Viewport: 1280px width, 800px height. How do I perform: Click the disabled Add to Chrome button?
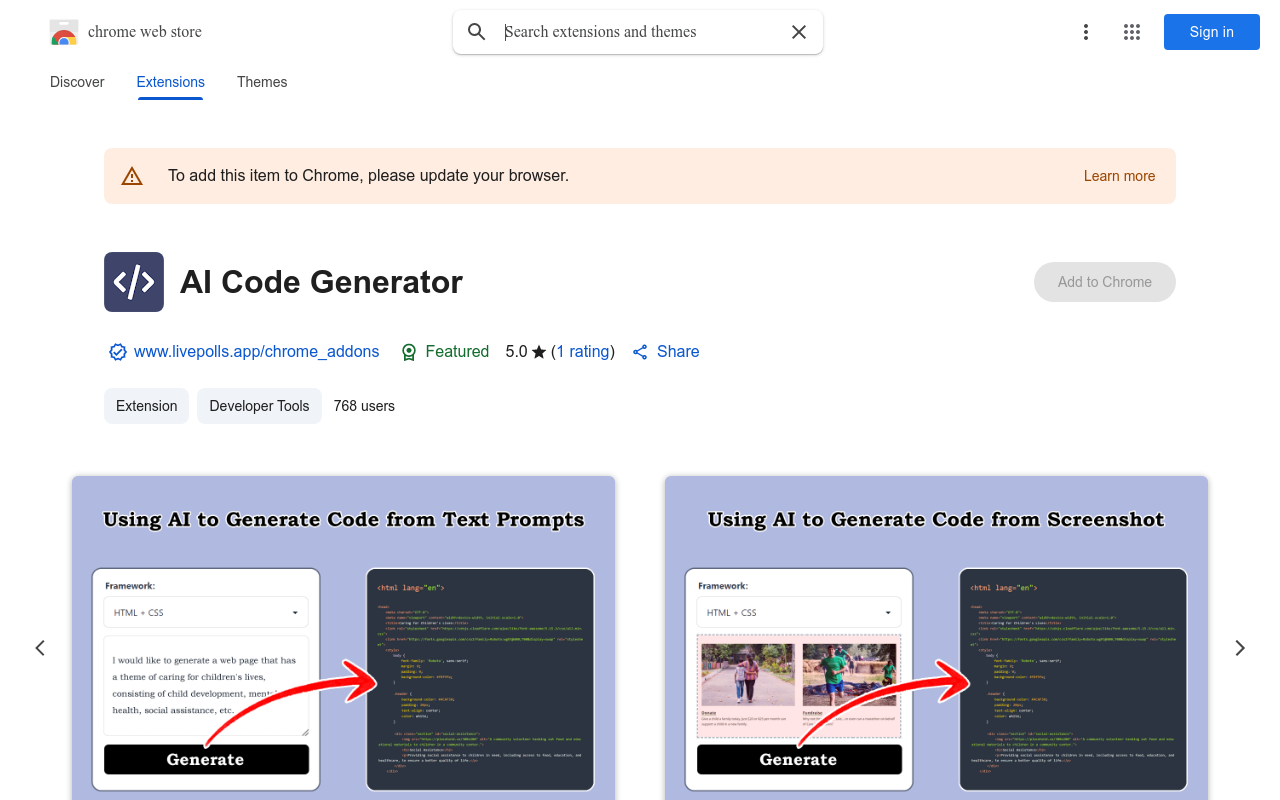(x=1105, y=282)
